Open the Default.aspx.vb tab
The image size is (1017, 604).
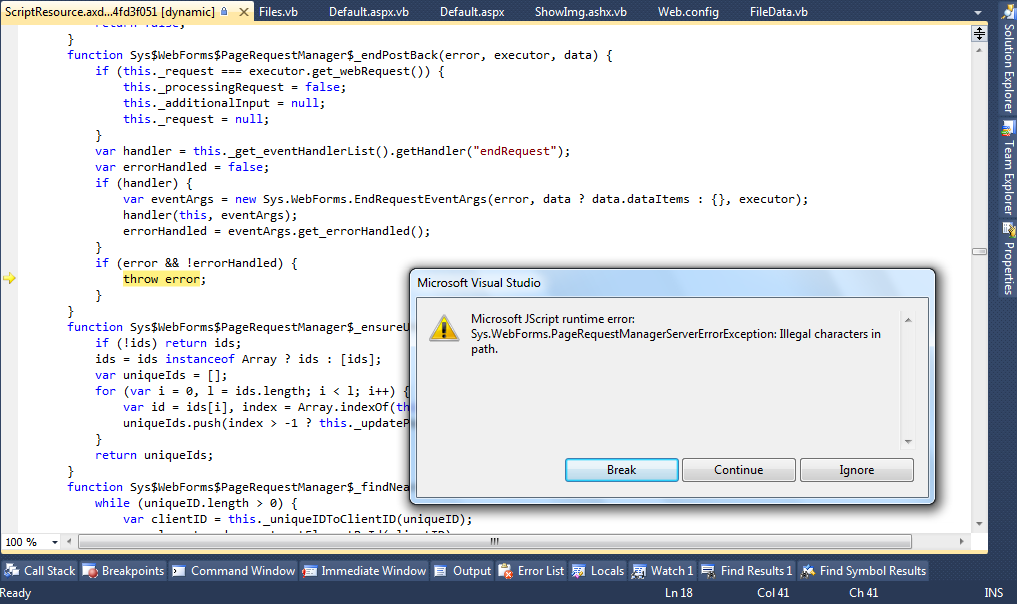coord(368,12)
